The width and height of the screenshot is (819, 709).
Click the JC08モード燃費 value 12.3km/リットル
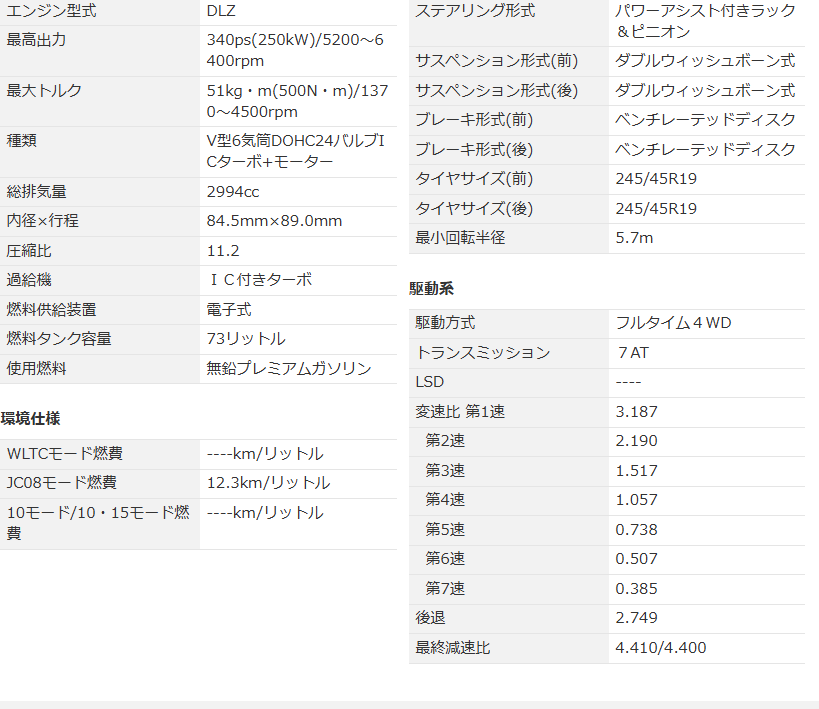(x=268, y=483)
